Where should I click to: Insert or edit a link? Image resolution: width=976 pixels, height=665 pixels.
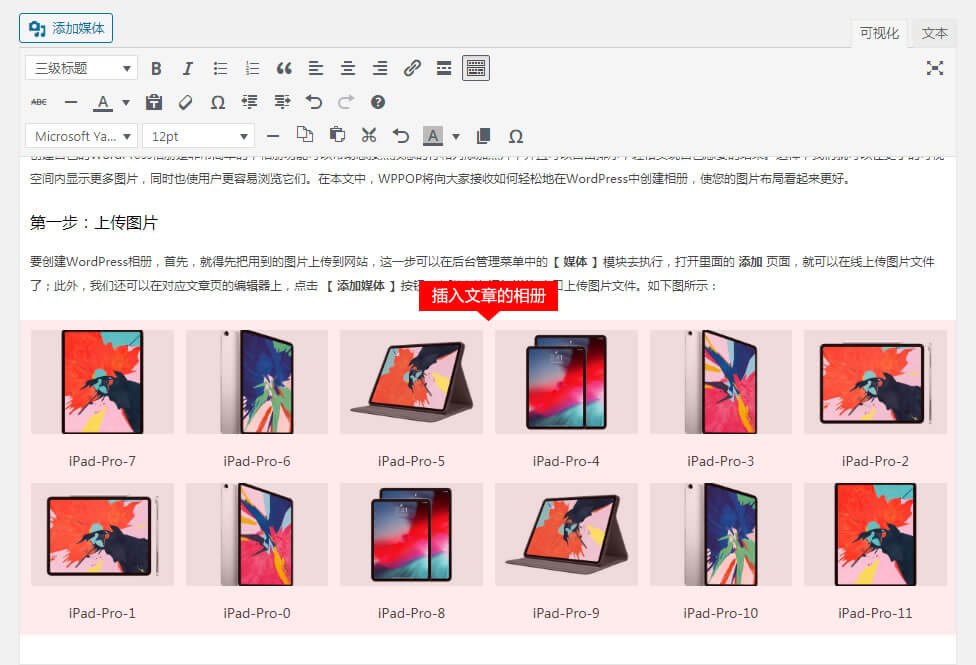(x=412, y=68)
